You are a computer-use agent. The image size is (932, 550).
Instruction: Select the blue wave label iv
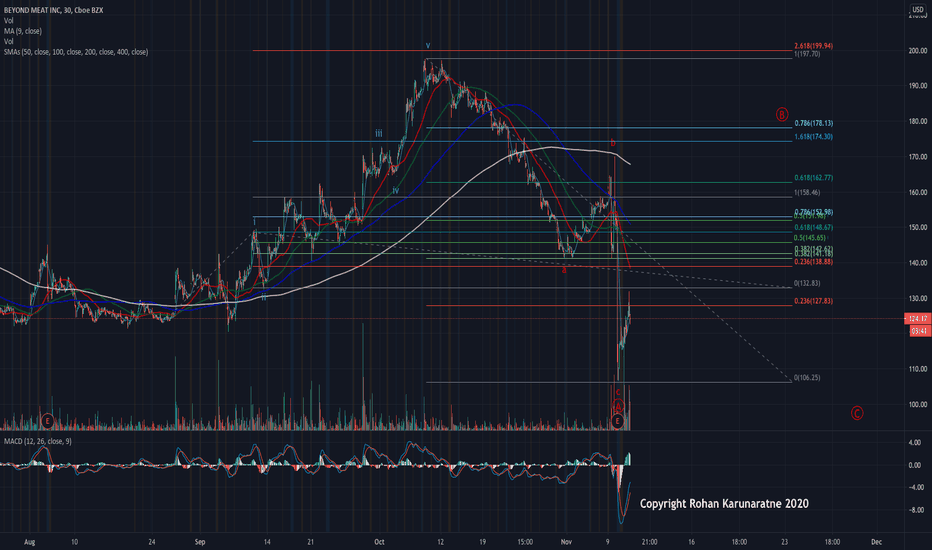click(395, 191)
